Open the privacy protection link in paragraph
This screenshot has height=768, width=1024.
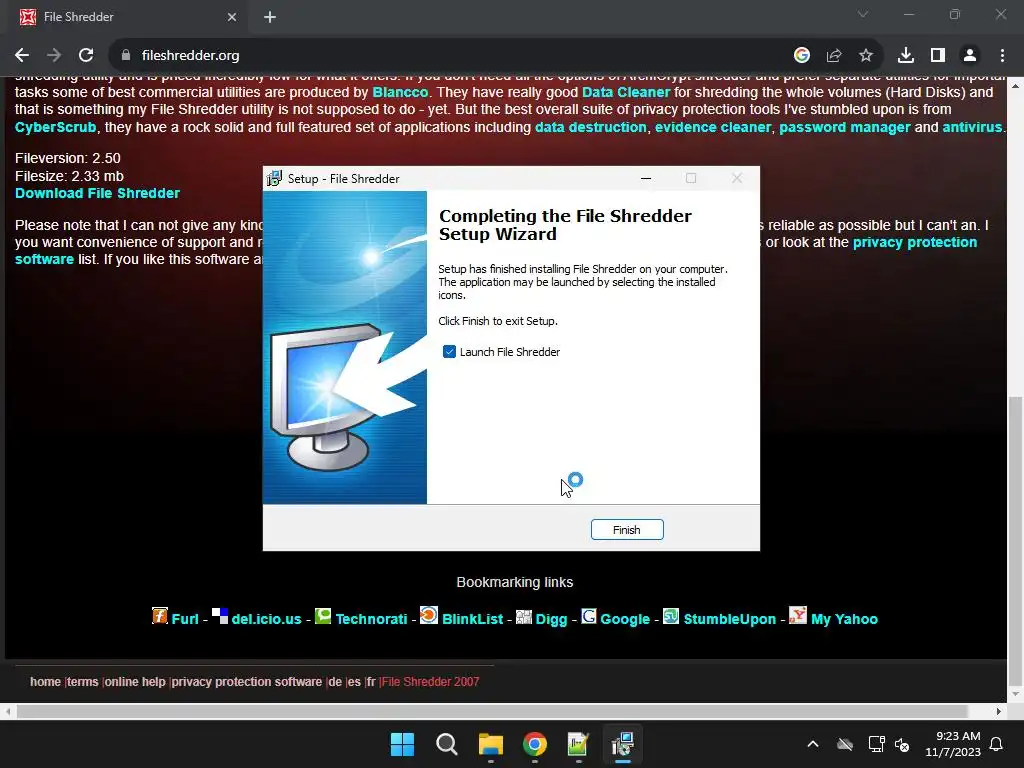[x=915, y=242]
